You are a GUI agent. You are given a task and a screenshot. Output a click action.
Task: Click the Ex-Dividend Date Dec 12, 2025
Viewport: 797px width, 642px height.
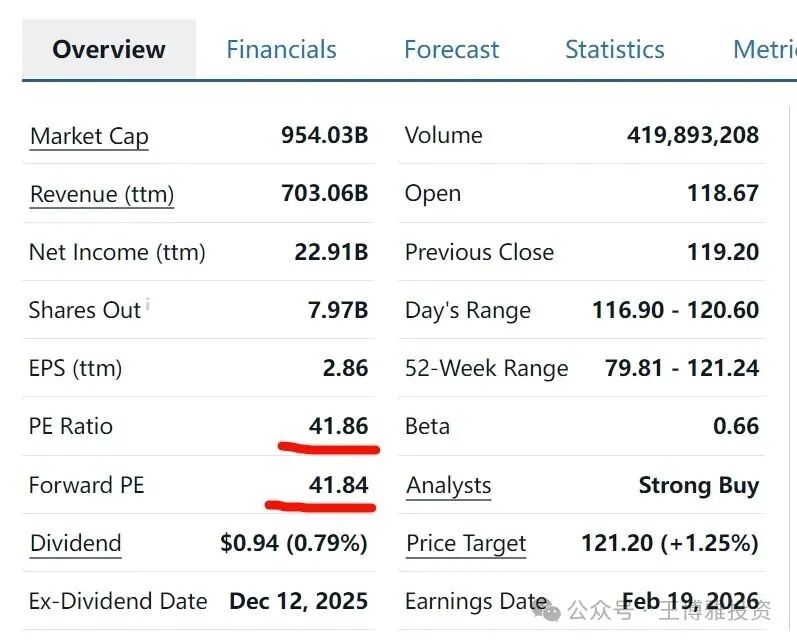(x=298, y=602)
